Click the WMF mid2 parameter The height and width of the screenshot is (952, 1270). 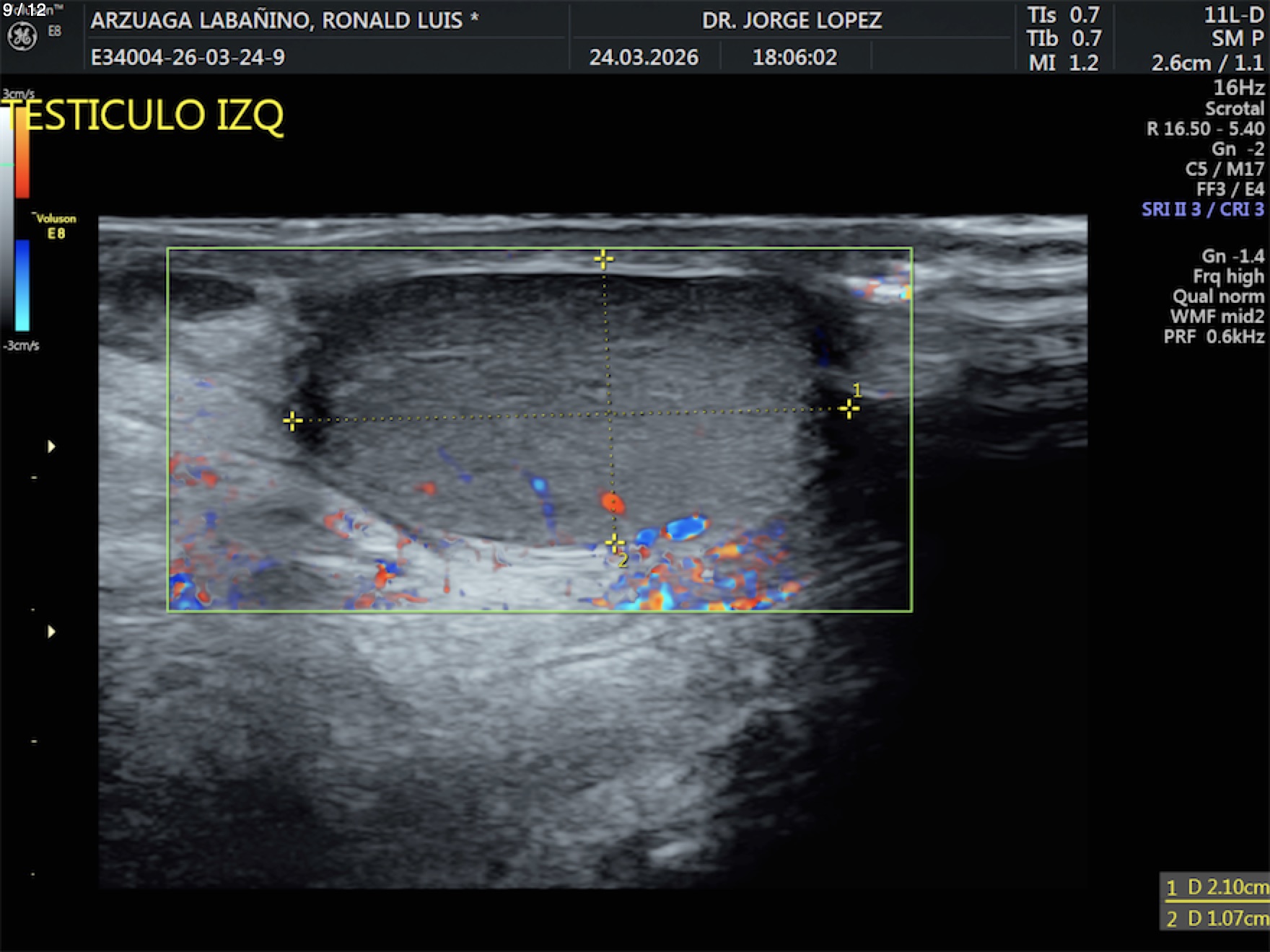1217,316
